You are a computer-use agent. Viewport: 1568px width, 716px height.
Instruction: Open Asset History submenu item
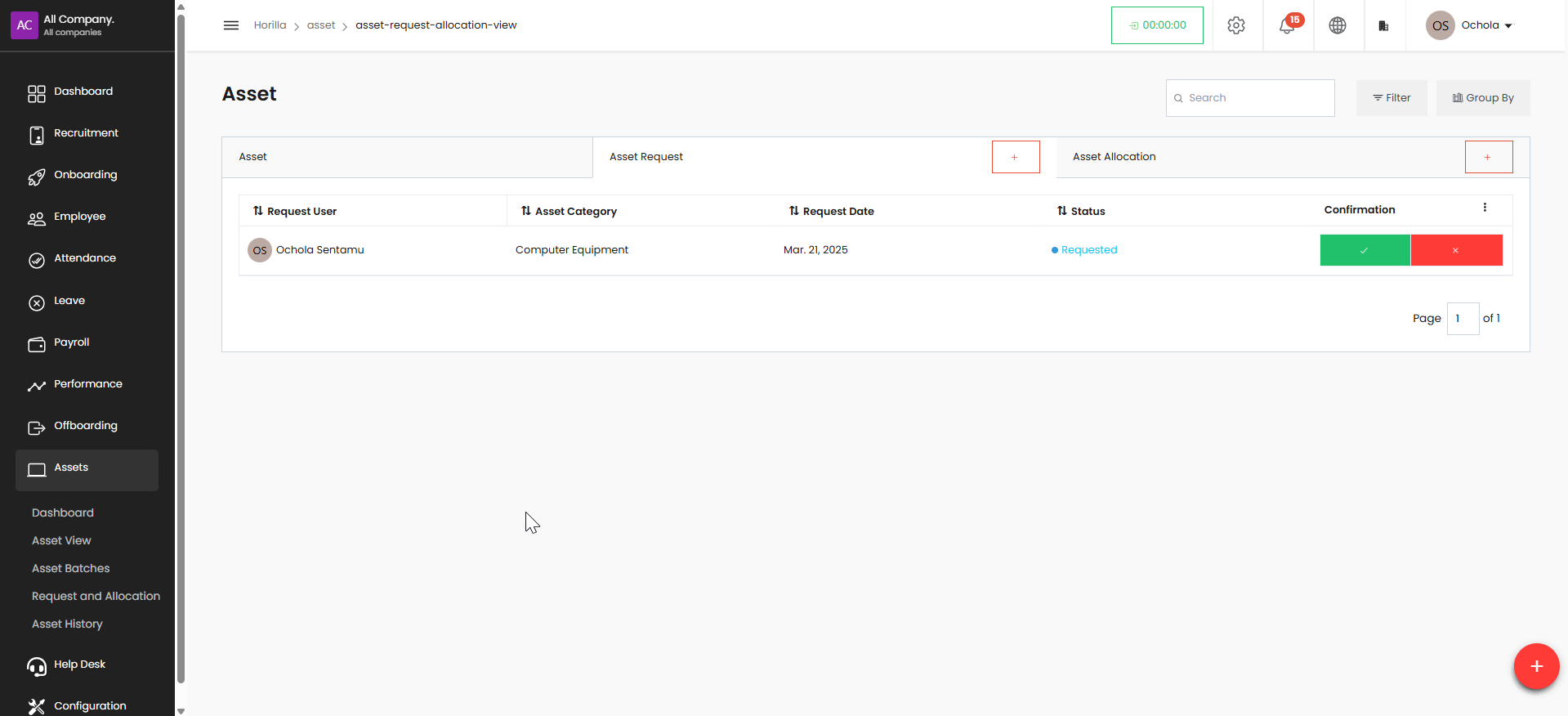pyautogui.click(x=67, y=624)
